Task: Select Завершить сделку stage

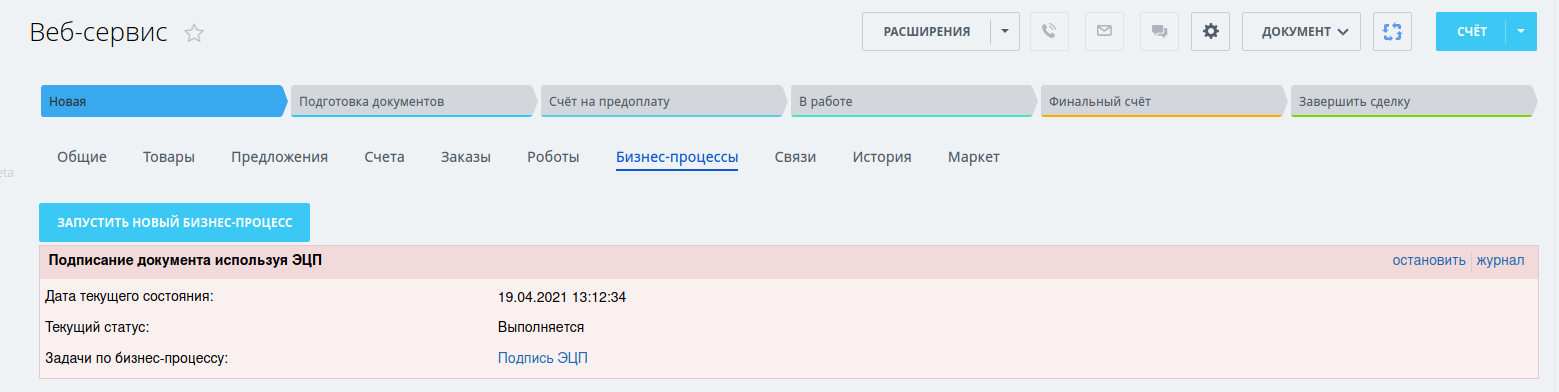Action: (1413, 101)
